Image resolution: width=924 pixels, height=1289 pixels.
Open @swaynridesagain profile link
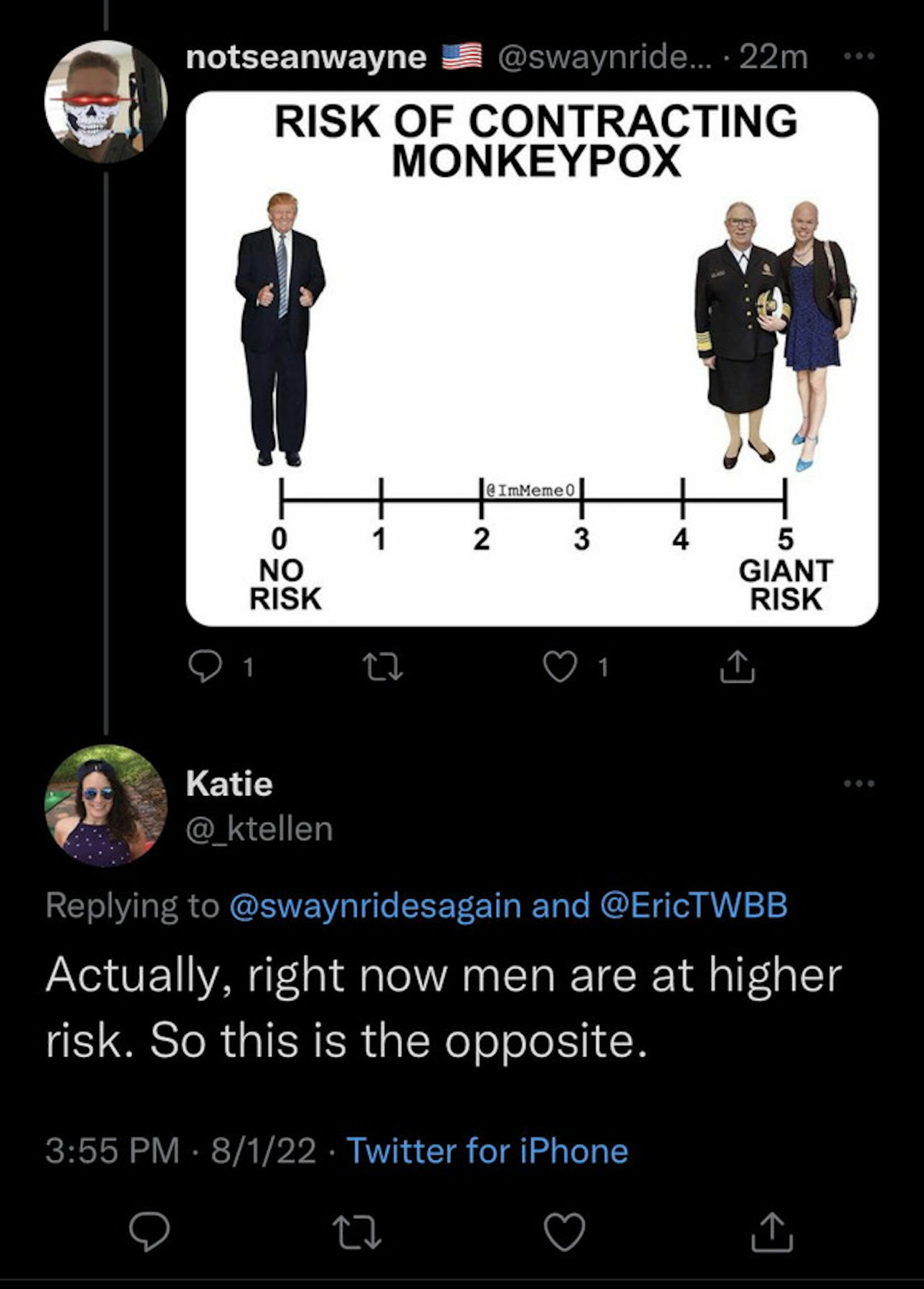pos(375,905)
